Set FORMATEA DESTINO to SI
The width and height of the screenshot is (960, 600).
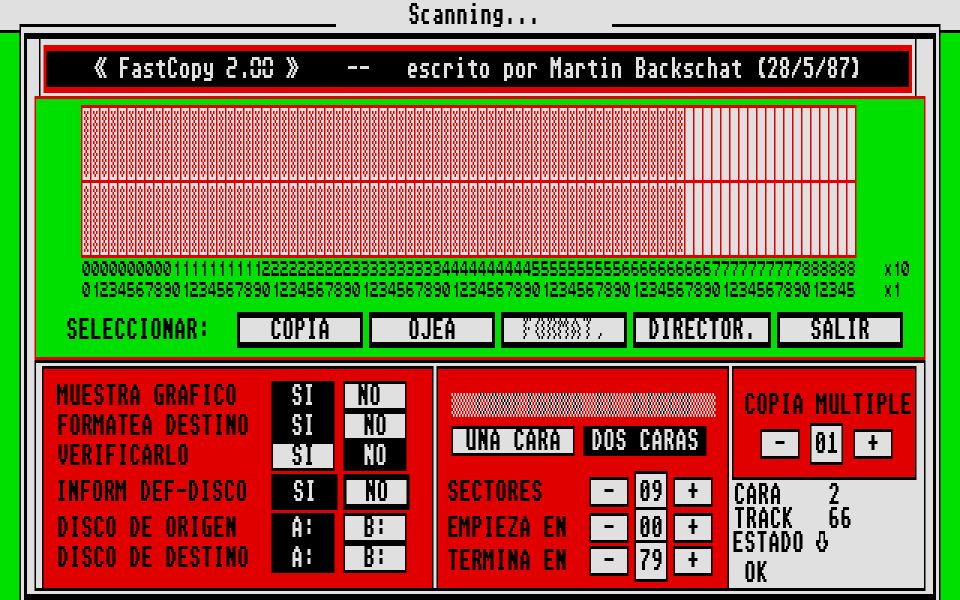[303, 425]
